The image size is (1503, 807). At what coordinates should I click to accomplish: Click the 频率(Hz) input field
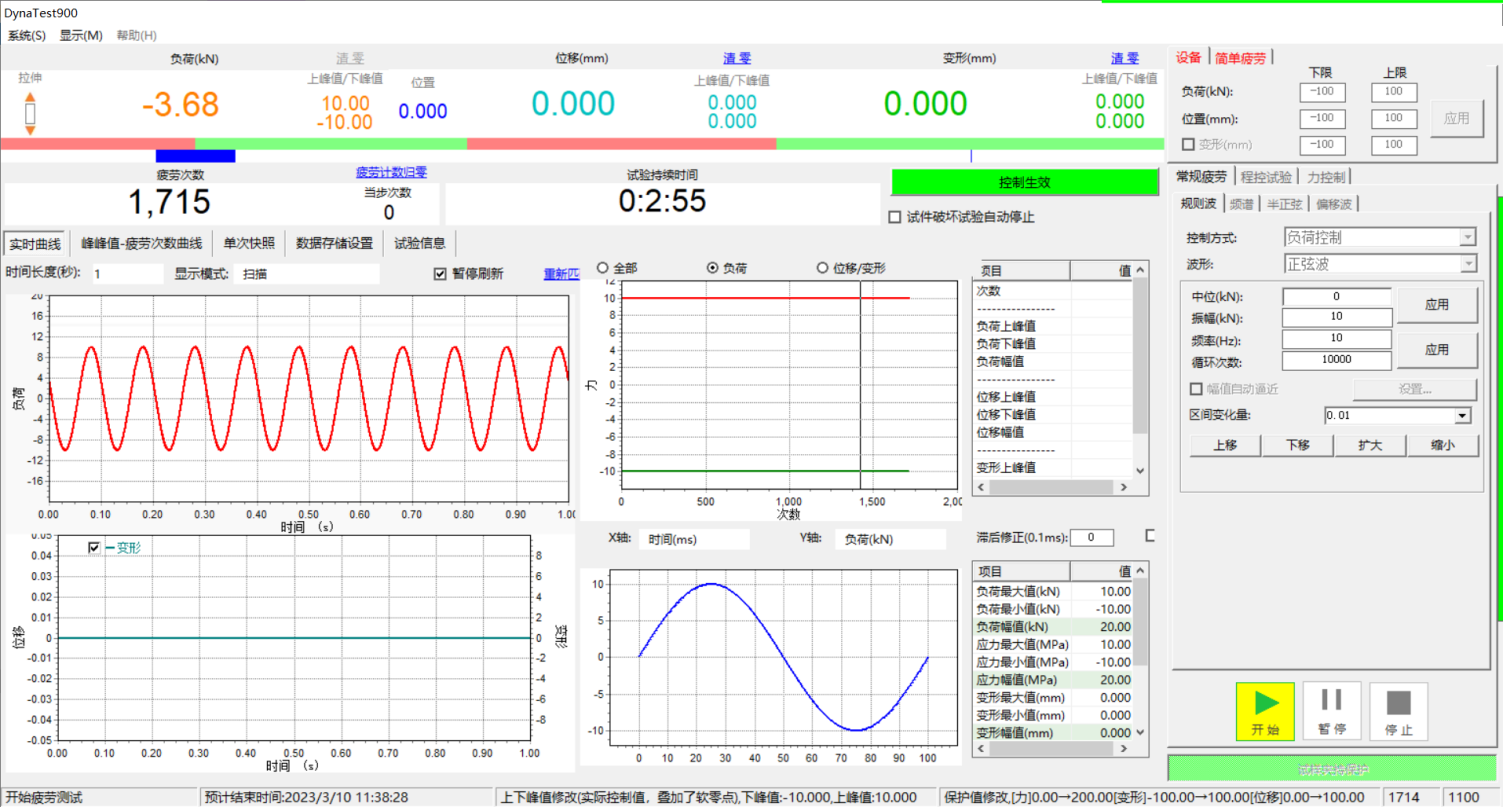pos(1337,339)
